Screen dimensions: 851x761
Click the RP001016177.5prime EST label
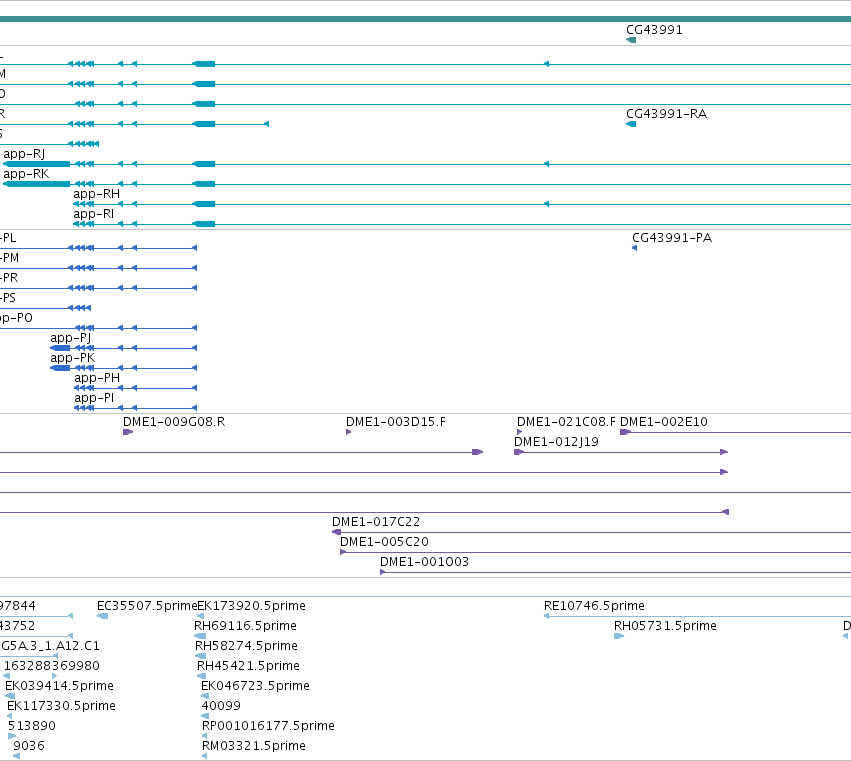268,726
